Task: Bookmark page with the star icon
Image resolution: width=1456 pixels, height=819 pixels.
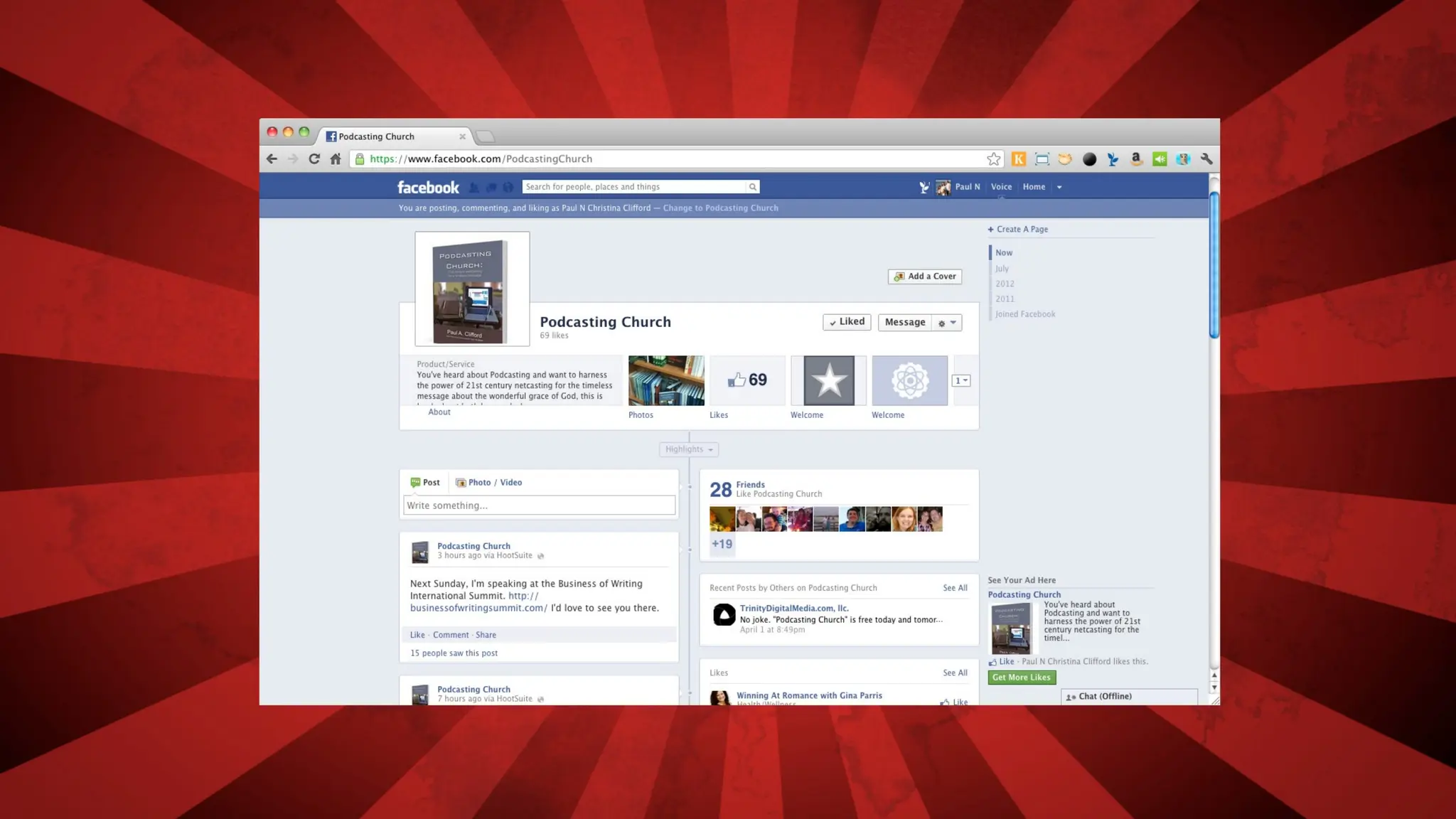Action: [x=993, y=159]
